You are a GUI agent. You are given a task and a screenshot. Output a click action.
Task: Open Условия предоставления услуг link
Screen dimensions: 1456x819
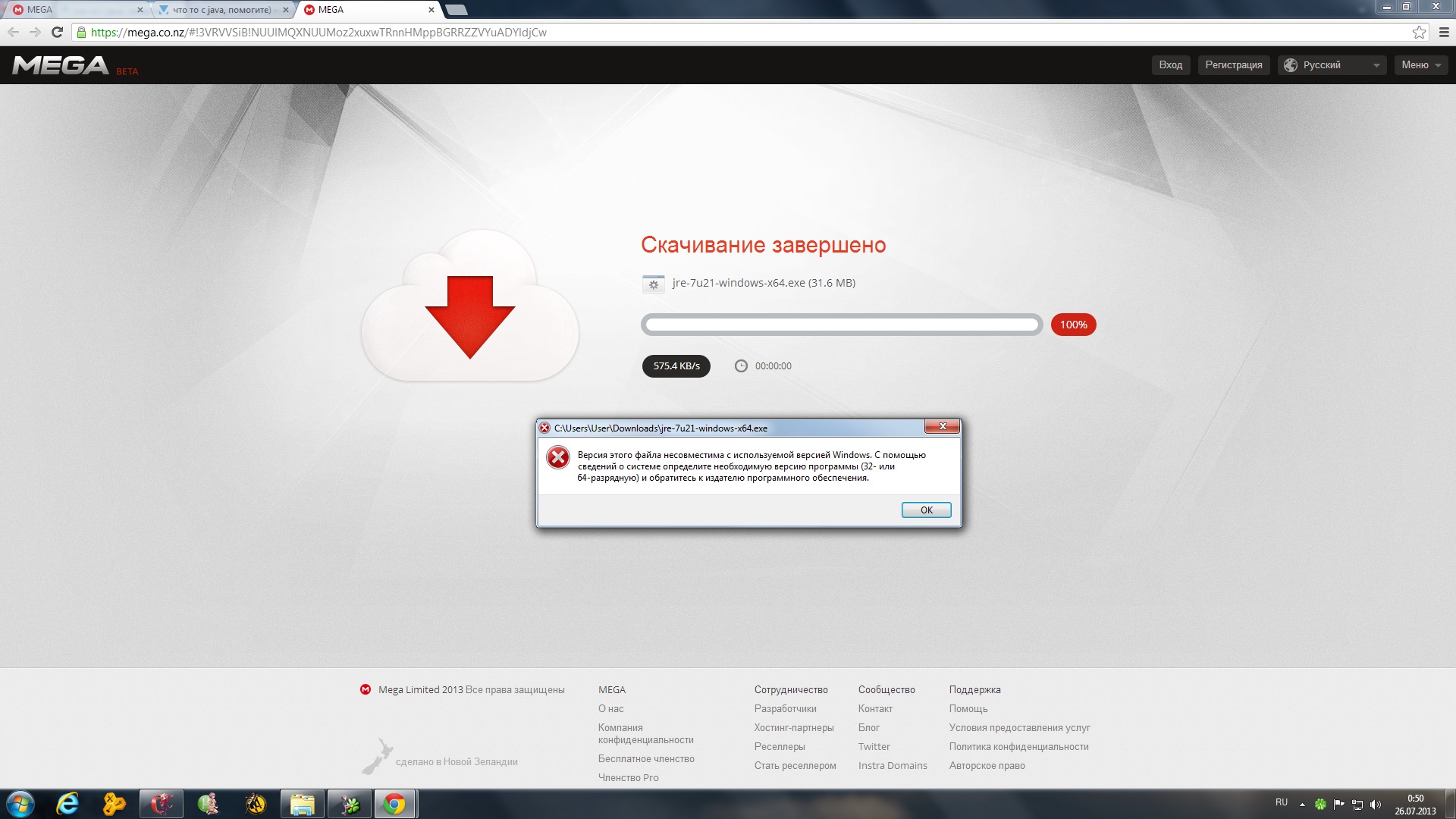pyautogui.click(x=1019, y=727)
